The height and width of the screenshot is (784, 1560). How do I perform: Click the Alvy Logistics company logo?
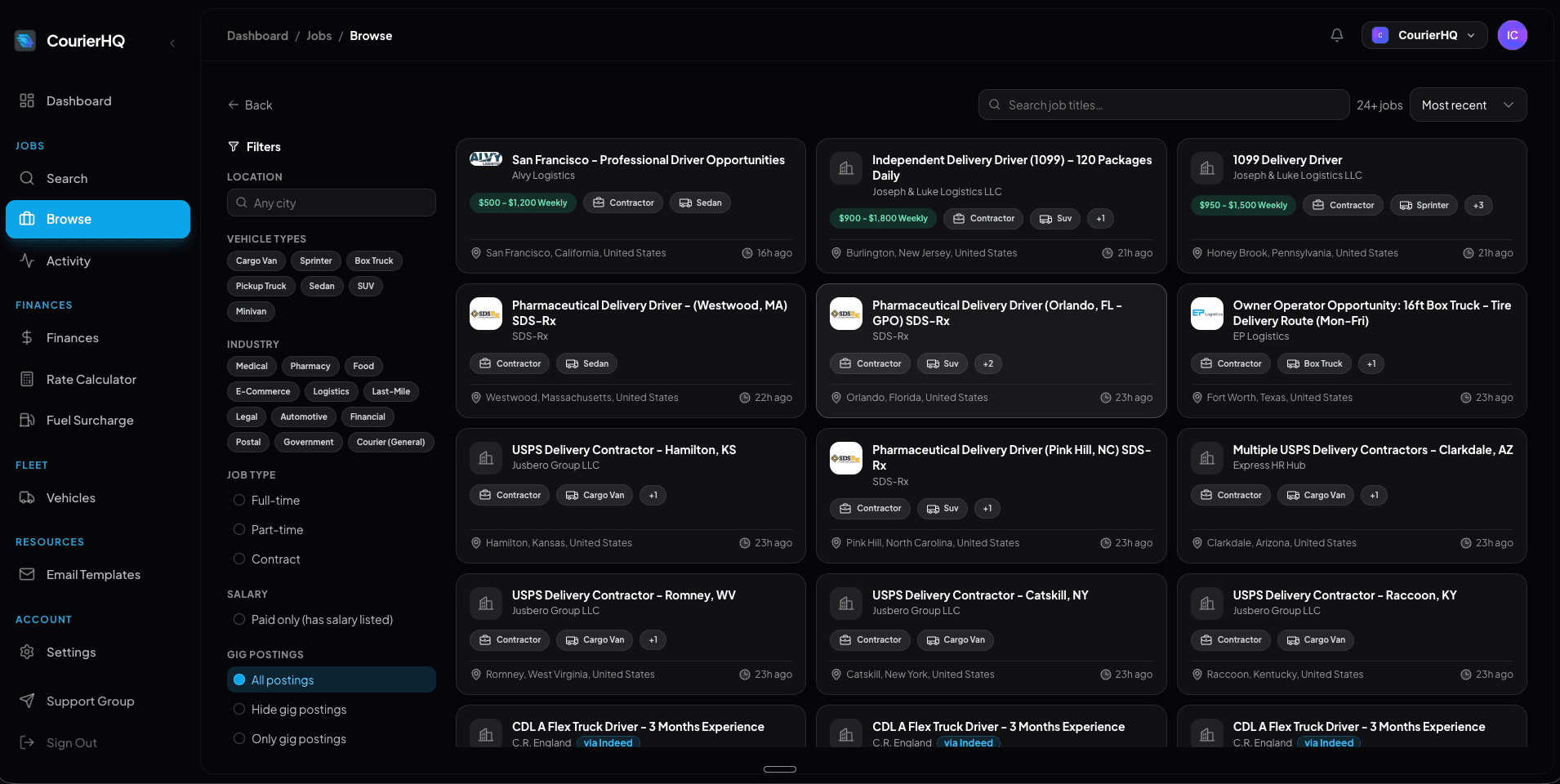click(x=486, y=158)
